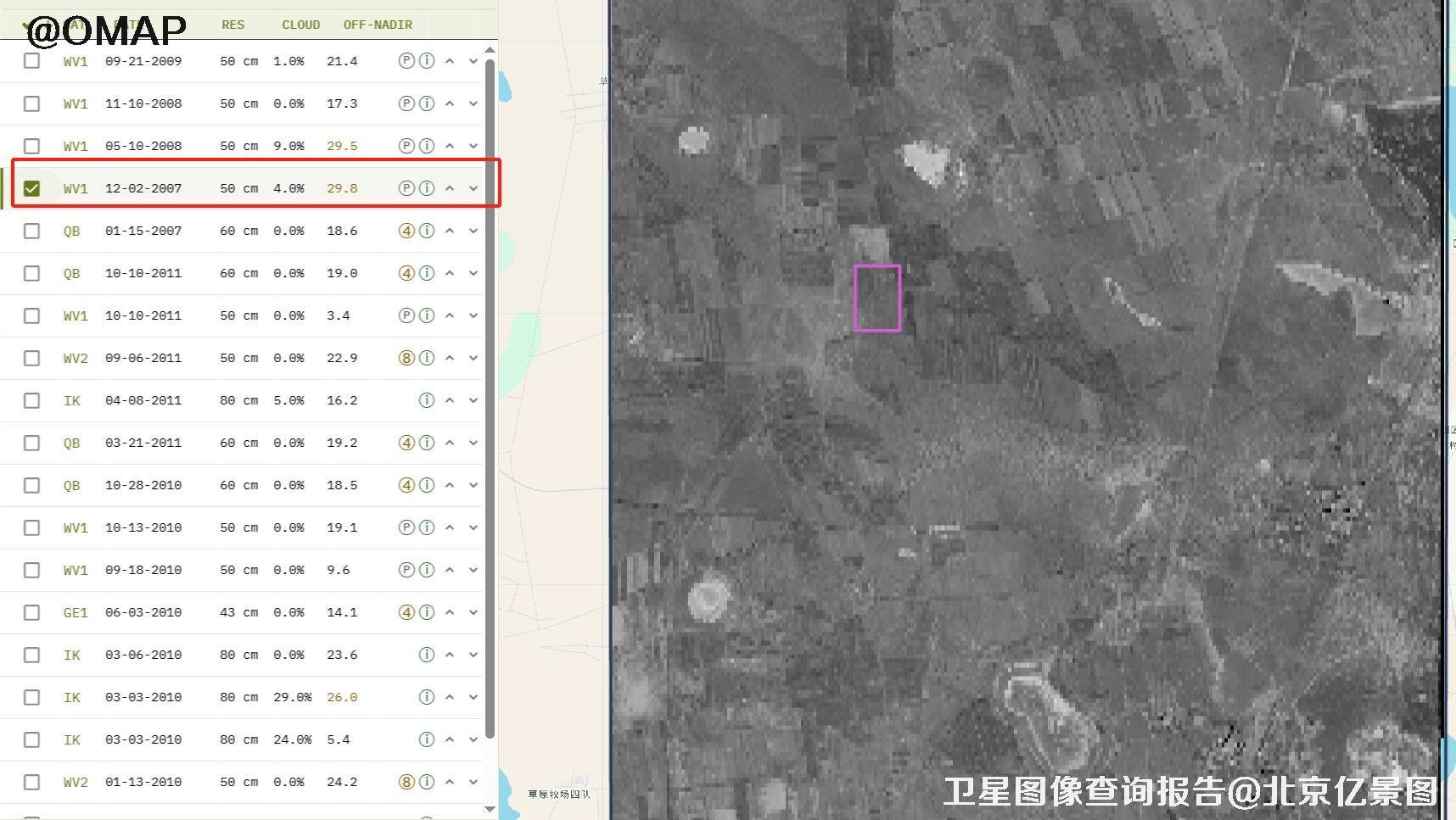1456x820 pixels.
Task: Enable checkbox for GE1 06-03-2010 image
Action: click(31, 612)
